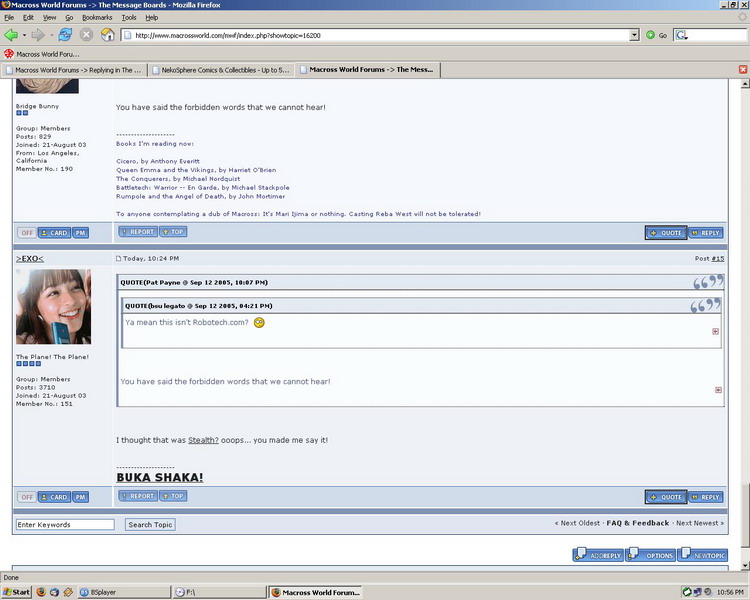Open the Tools menu

click(129, 18)
